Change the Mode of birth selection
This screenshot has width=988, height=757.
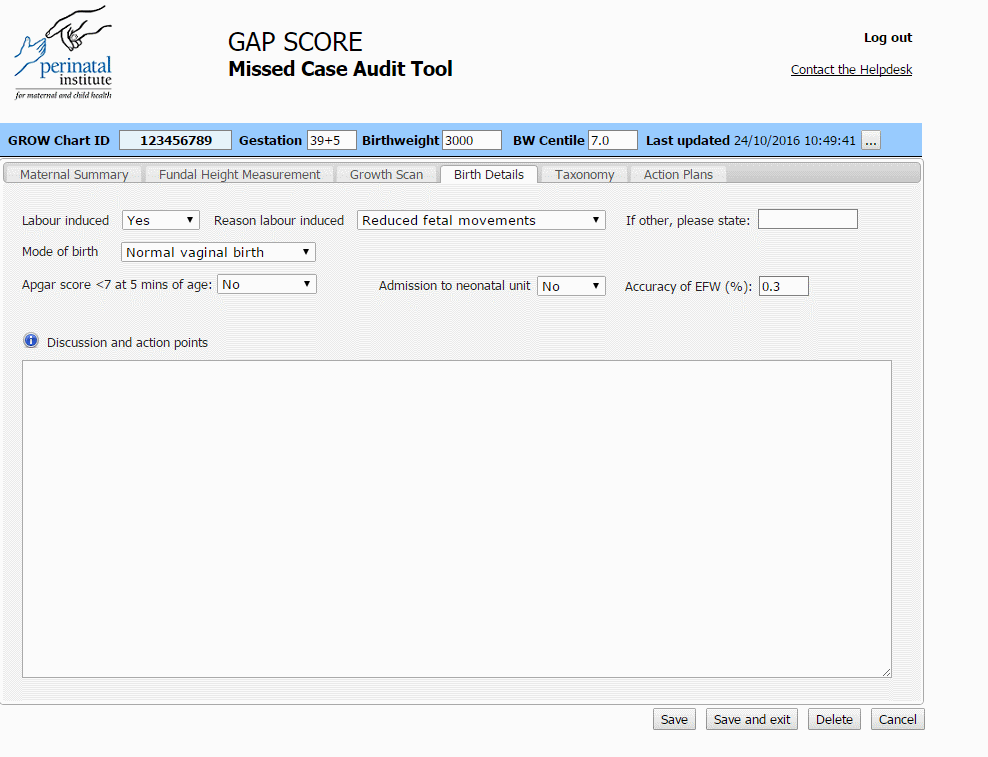(217, 252)
